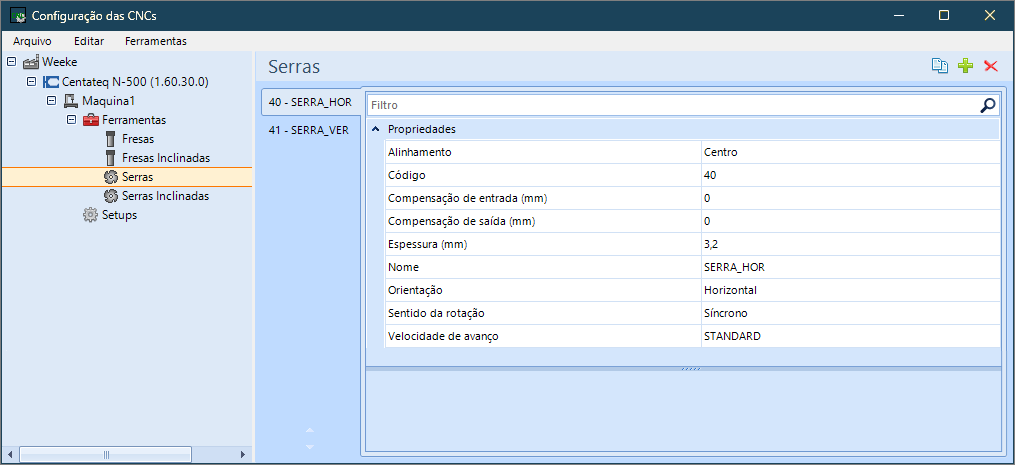Open the Arquivo menu
This screenshot has width=1015, height=465.
(x=32, y=41)
